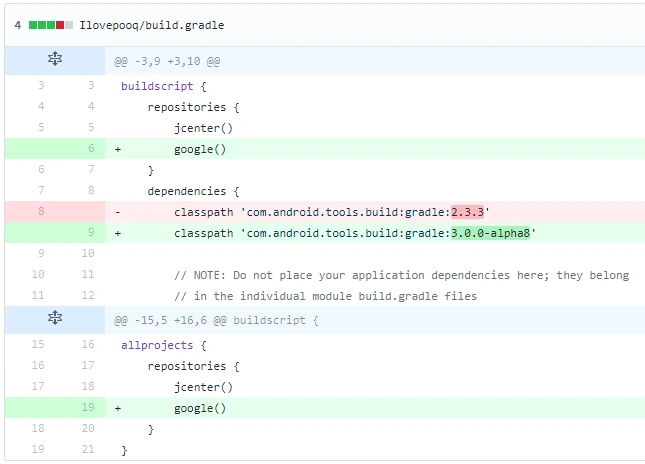The width and height of the screenshot is (645, 464).
Task: Click highlighted 3.0.0-alpha8 version text
Action: (490, 233)
